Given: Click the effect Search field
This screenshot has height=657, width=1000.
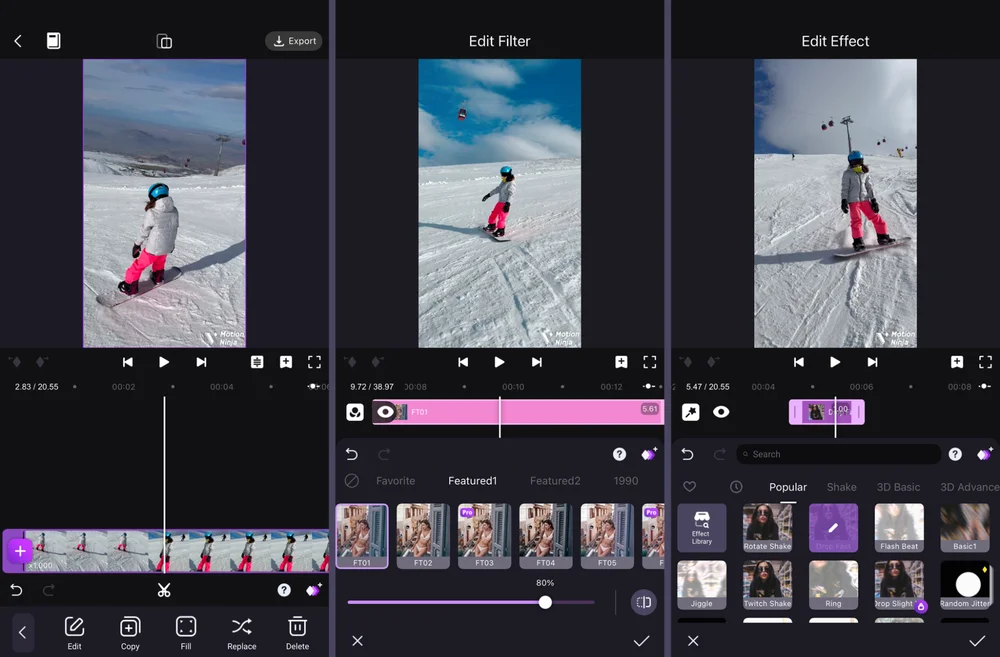Looking at the screenshot, I should pyautogui.click(x=840, y=454).
